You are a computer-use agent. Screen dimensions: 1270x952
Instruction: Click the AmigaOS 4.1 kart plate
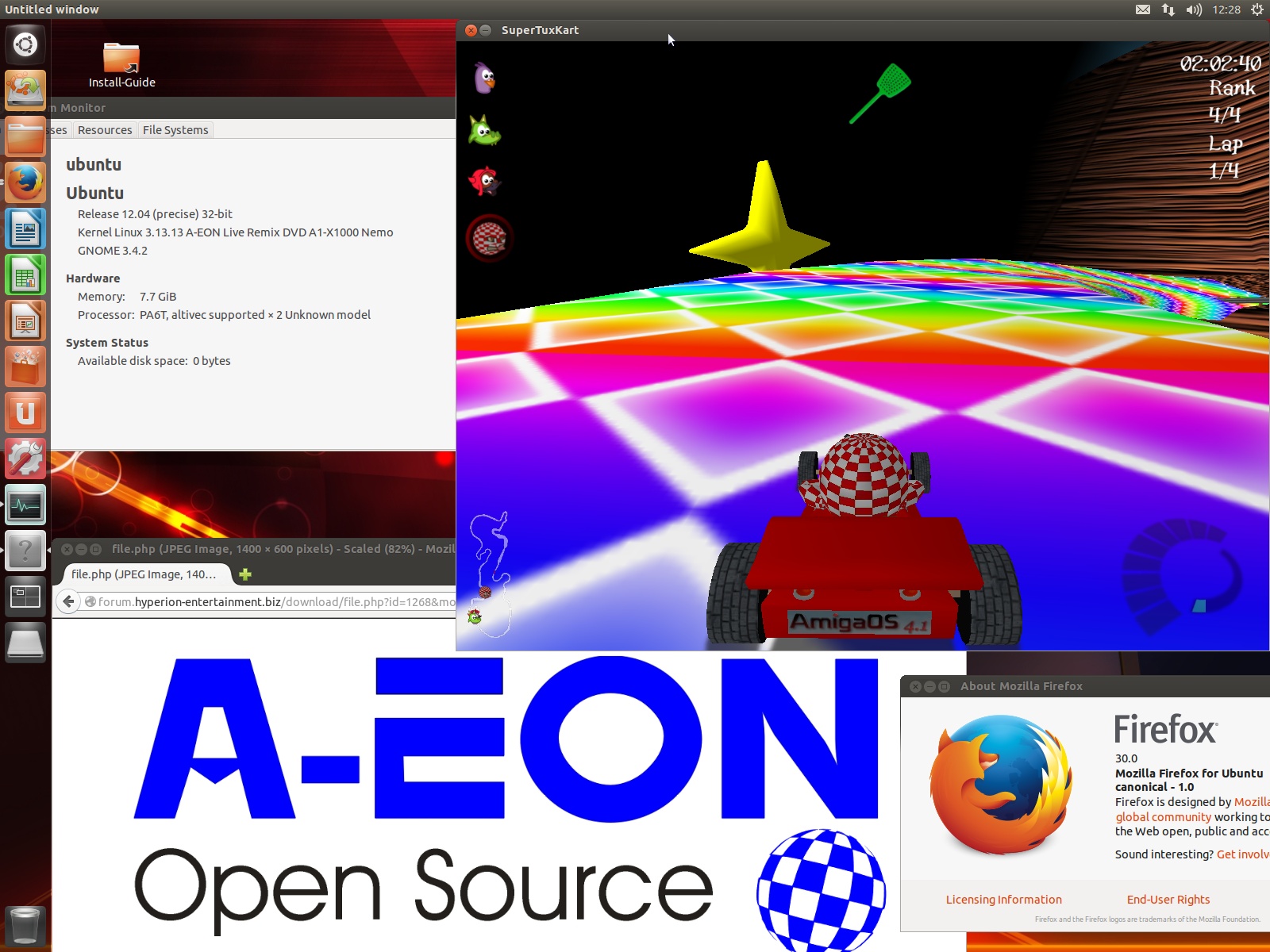coord(859,623)
